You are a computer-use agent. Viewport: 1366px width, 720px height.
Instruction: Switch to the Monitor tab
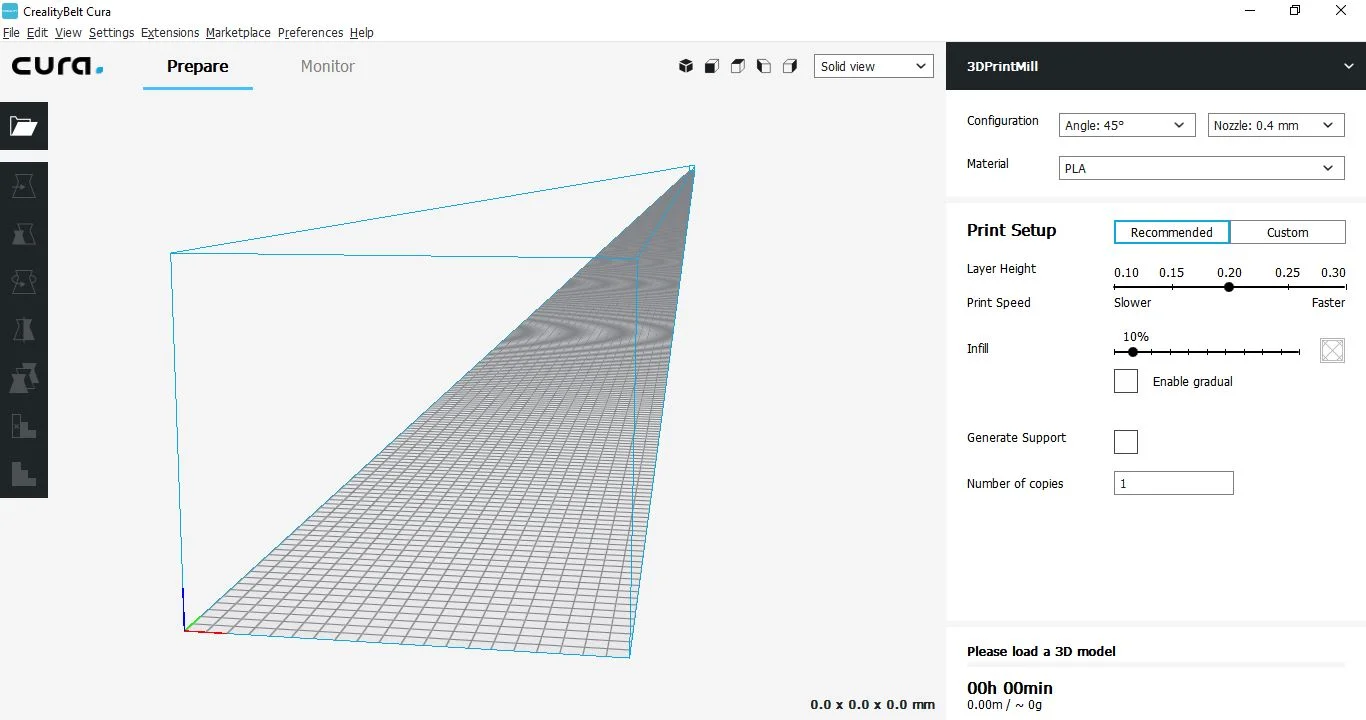click(x=328, y=67)
